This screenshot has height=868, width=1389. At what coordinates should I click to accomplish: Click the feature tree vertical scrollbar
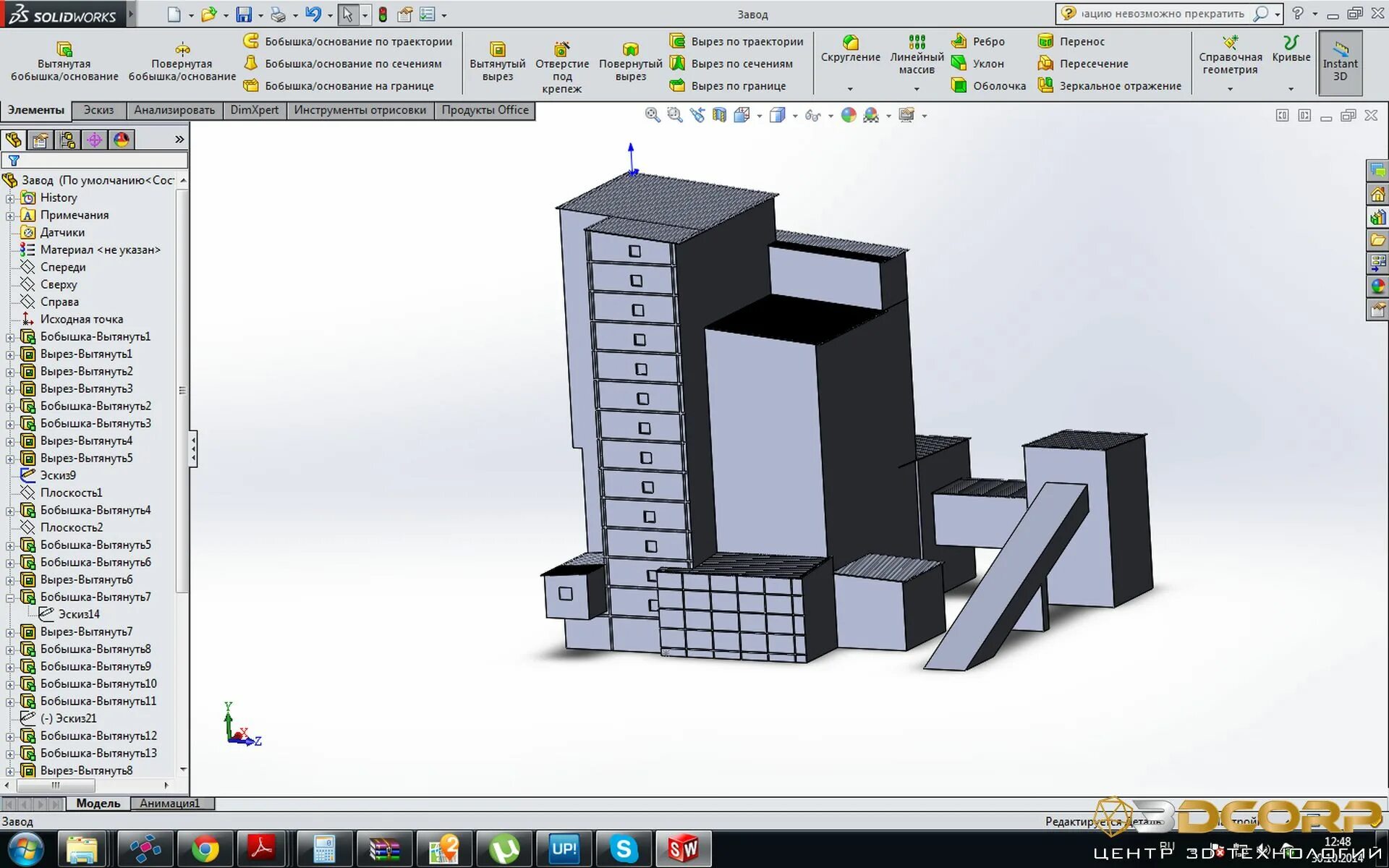tap(182, 391)
